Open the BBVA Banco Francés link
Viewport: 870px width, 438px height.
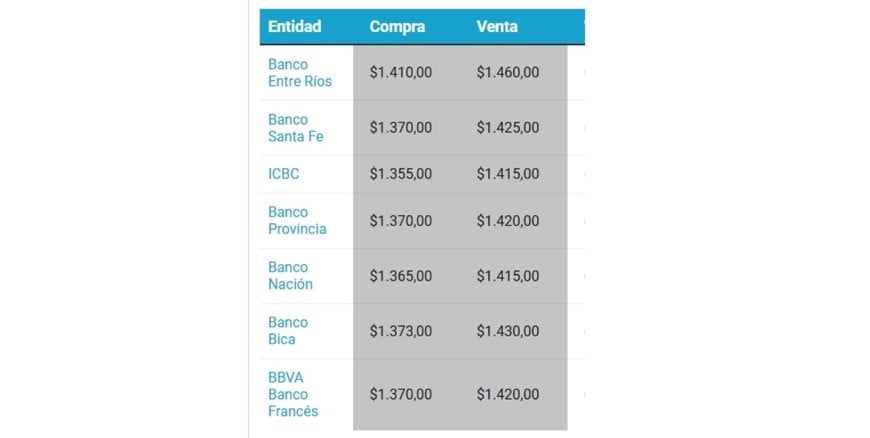pos(293,394)
